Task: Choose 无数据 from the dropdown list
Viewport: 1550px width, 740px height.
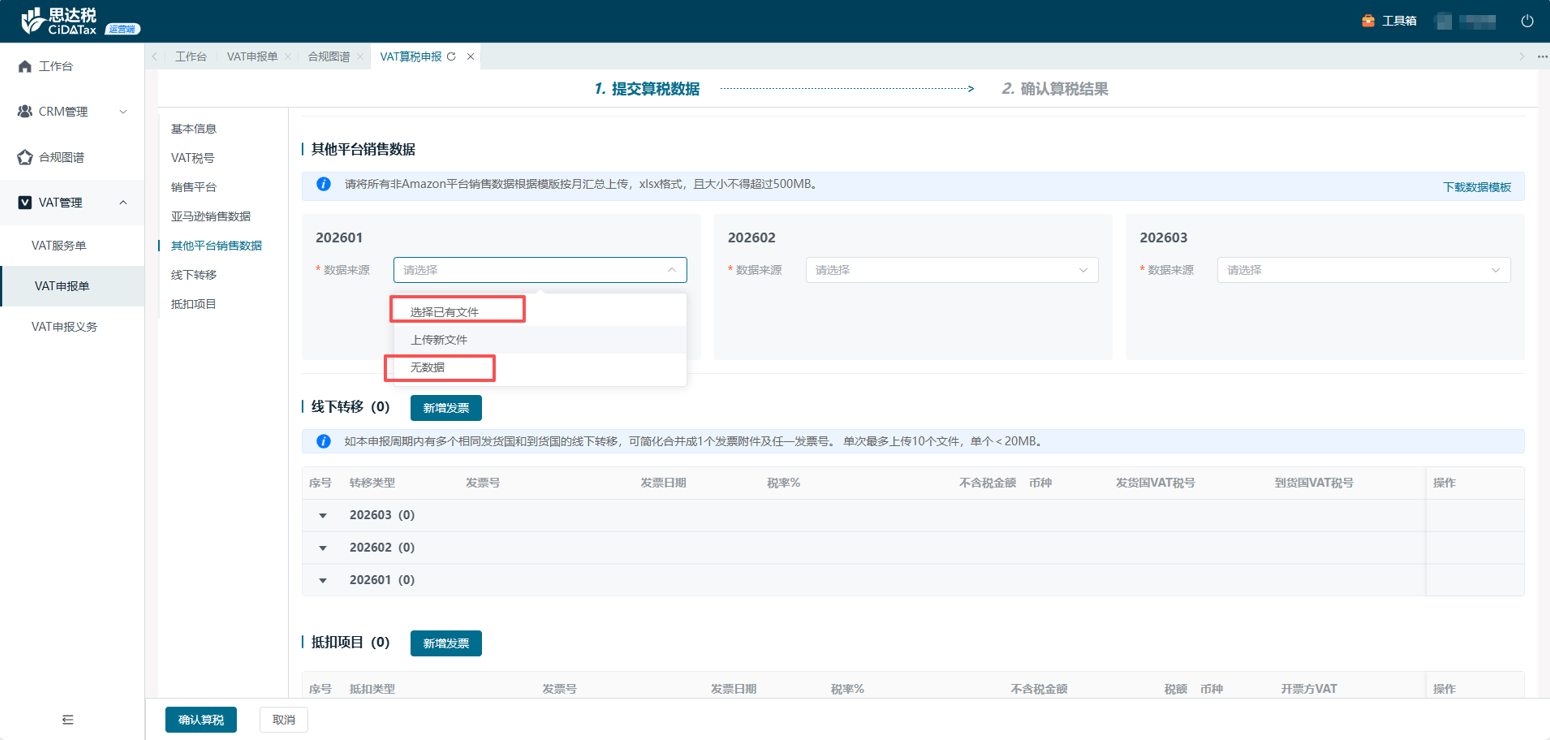Action: tap(428, 368)
